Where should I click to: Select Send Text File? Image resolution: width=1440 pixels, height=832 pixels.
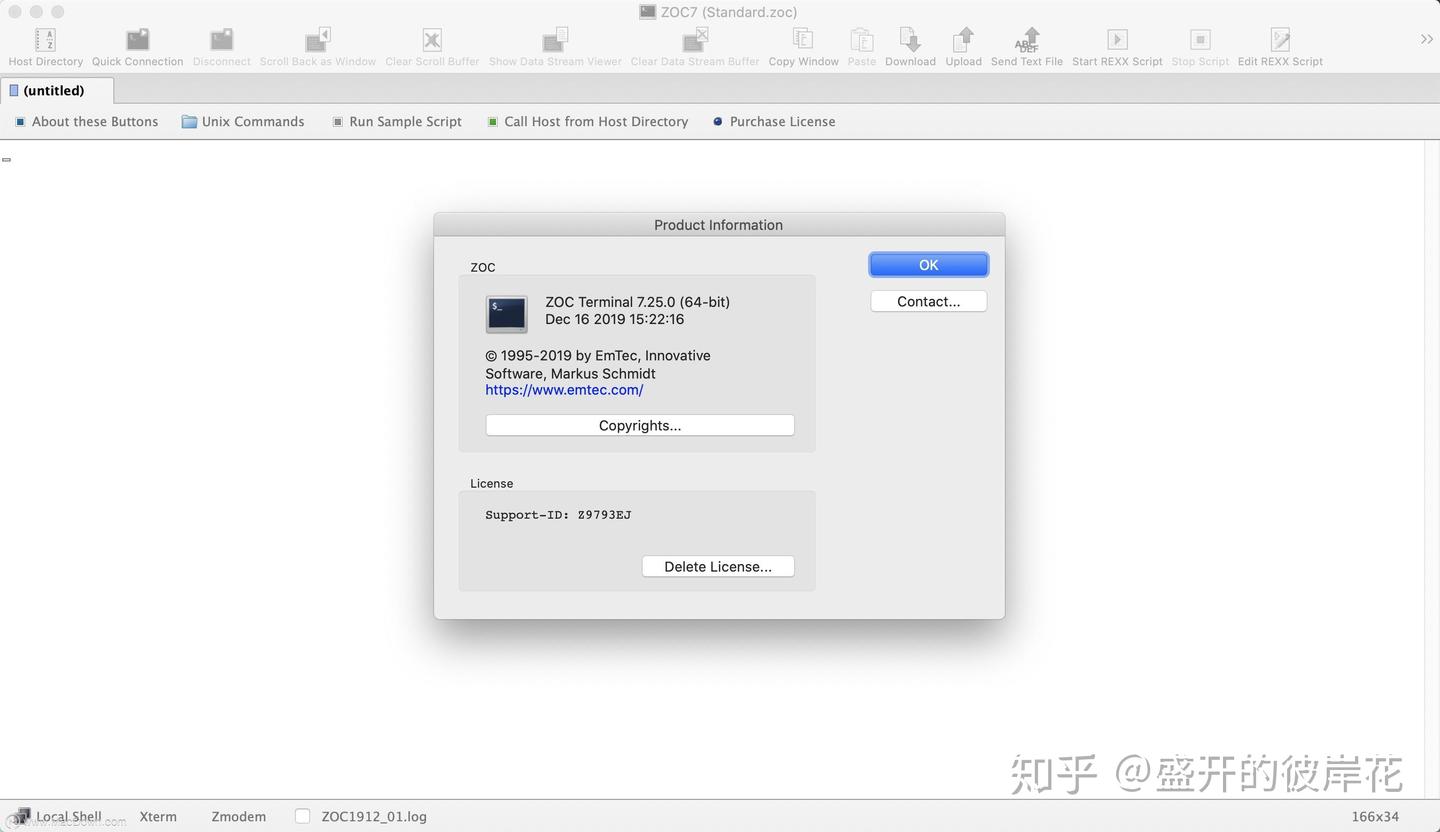point(1026,42)
